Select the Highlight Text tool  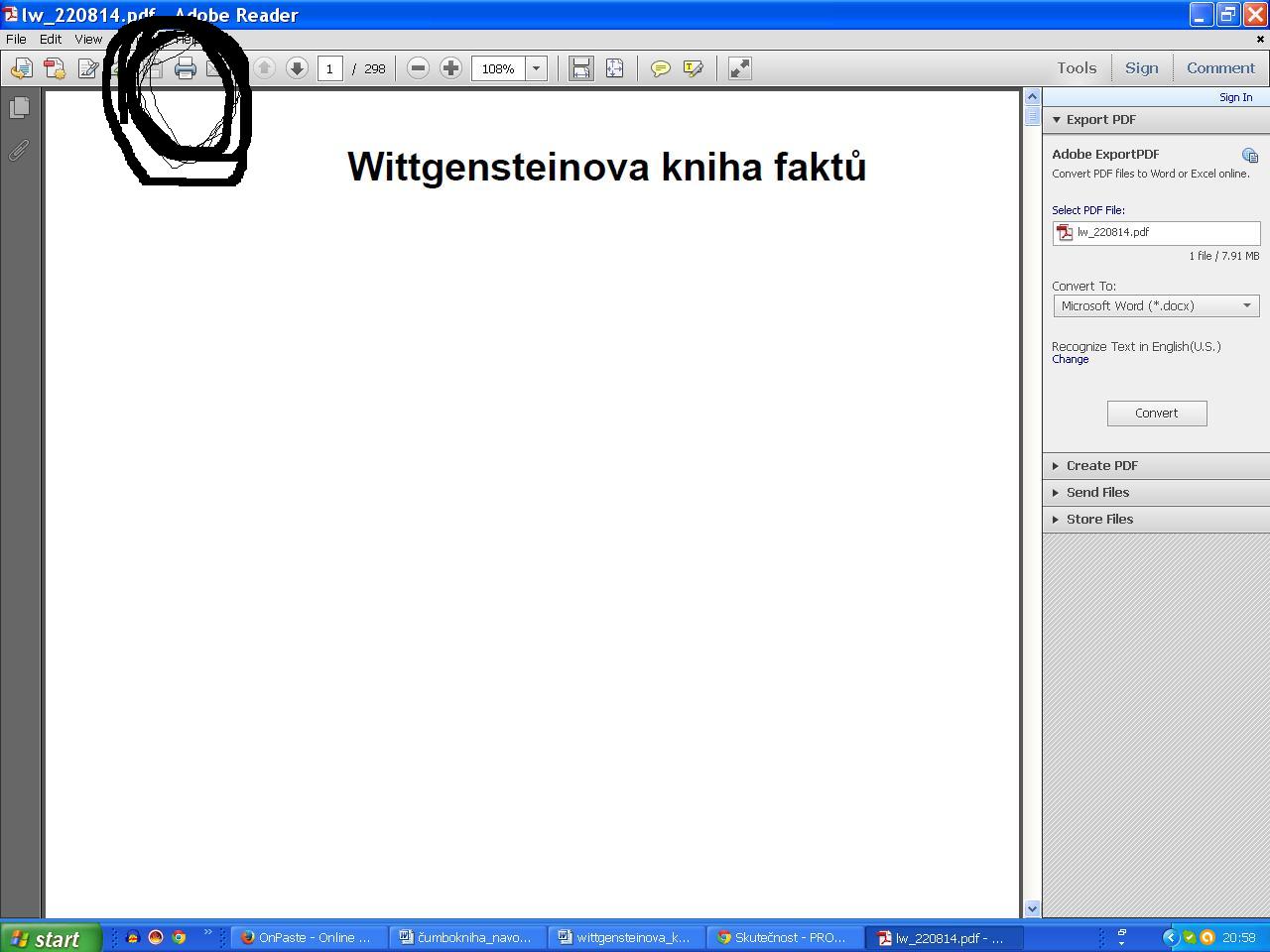pos(693,68)
